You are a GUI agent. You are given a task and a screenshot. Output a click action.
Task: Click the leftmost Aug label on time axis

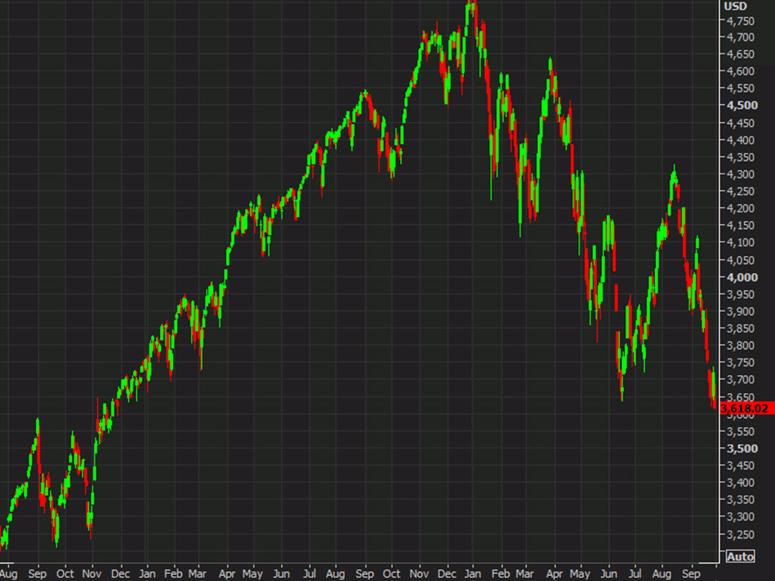(8, 574)
